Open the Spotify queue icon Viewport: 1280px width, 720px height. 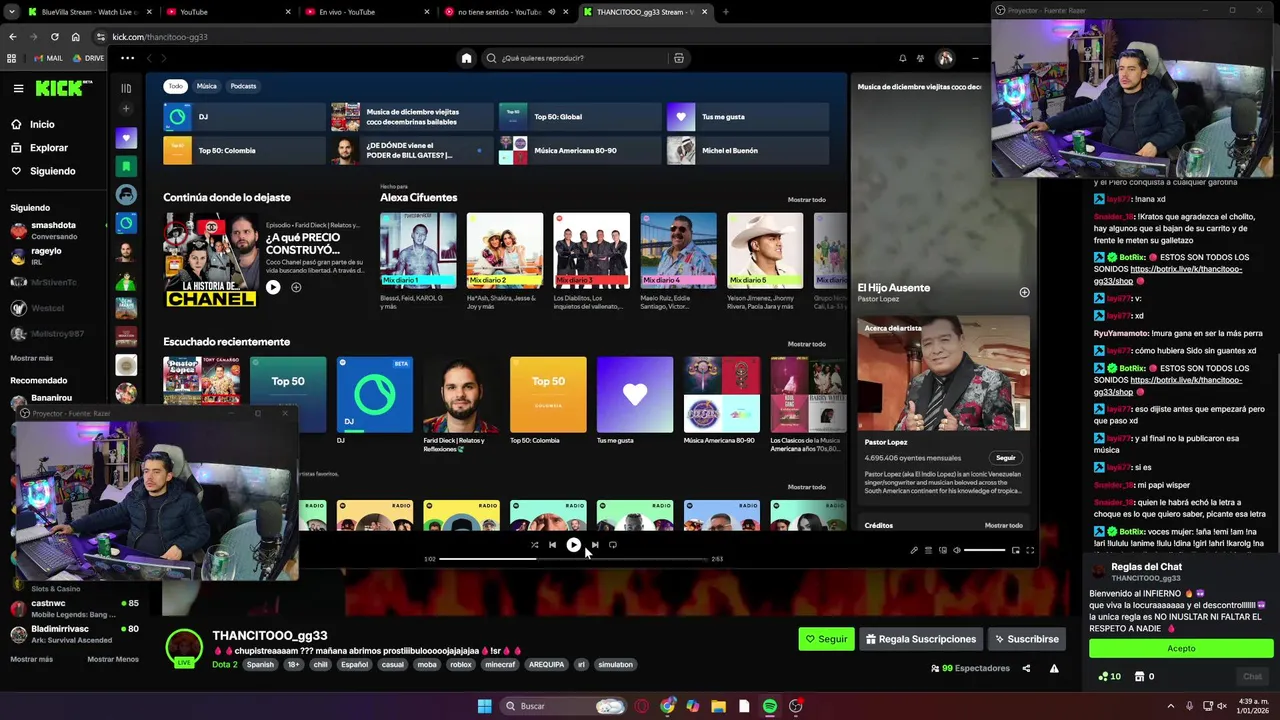928,550
